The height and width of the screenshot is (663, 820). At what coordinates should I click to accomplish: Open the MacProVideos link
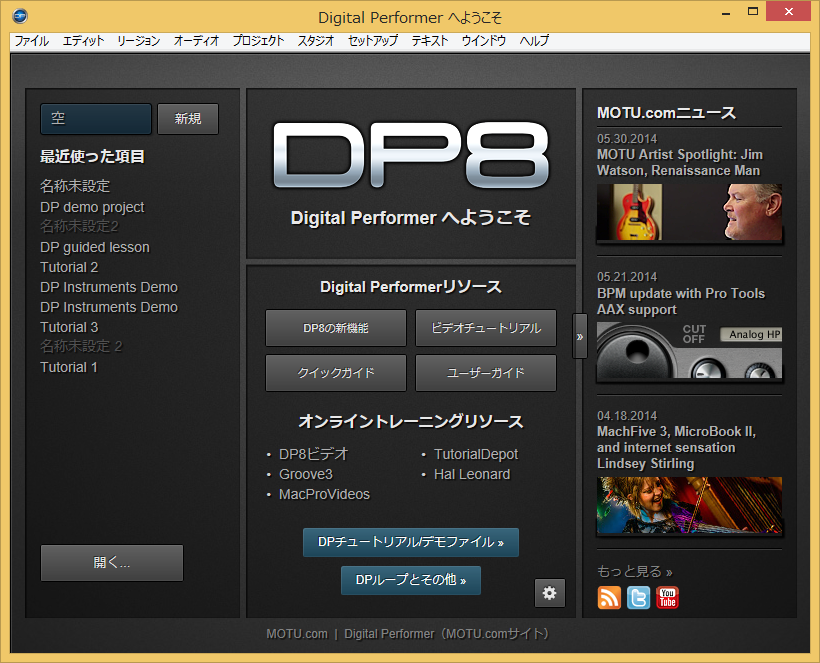(324, 494)
